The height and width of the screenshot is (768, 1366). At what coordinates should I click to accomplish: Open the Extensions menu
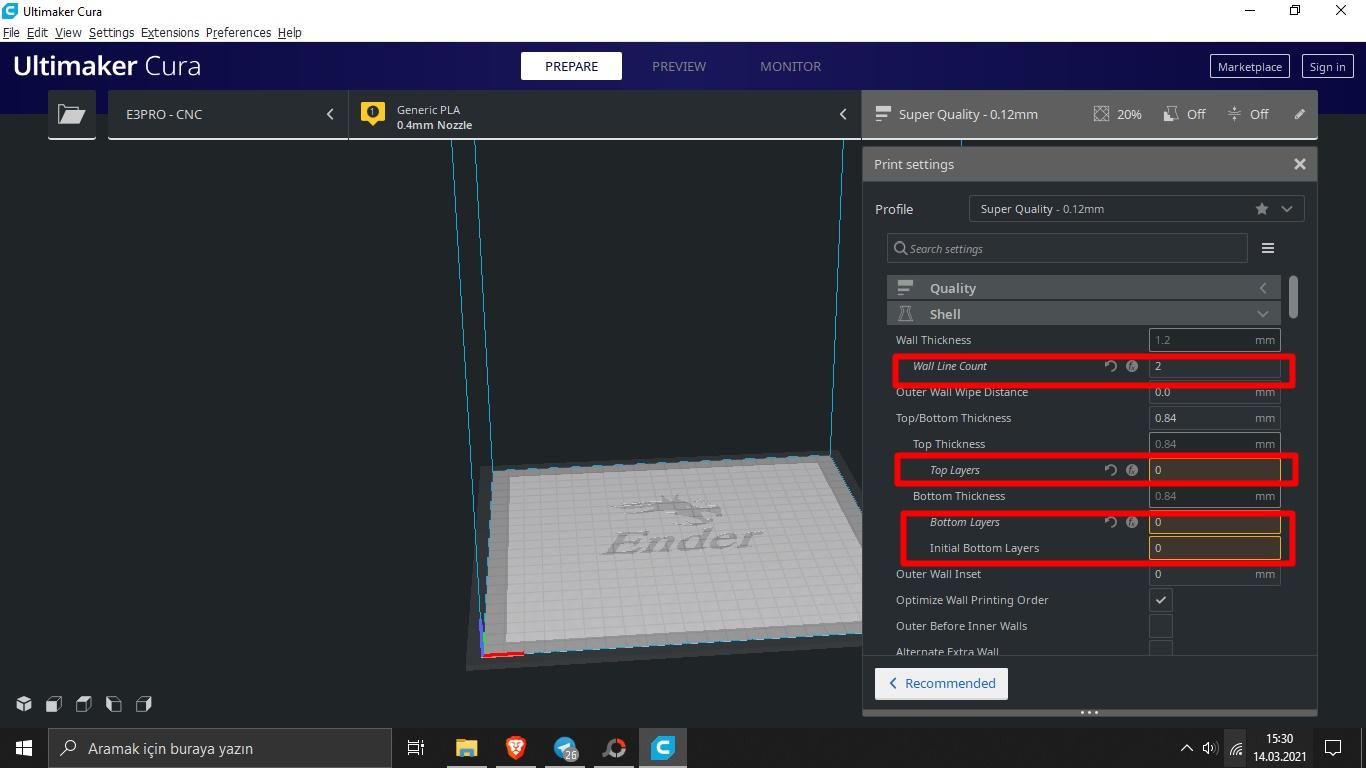(170, 32)
